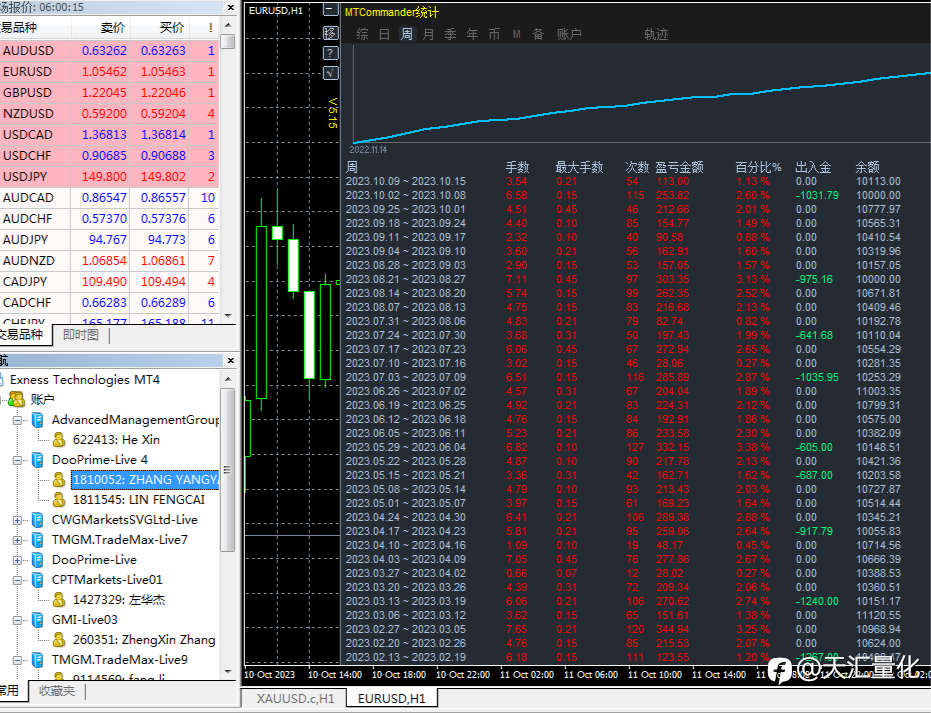This screenshot has height=713, width=931.
Task: Click the TMGM.TradeMax-Live9 server icon
Action: coord(37,660)
